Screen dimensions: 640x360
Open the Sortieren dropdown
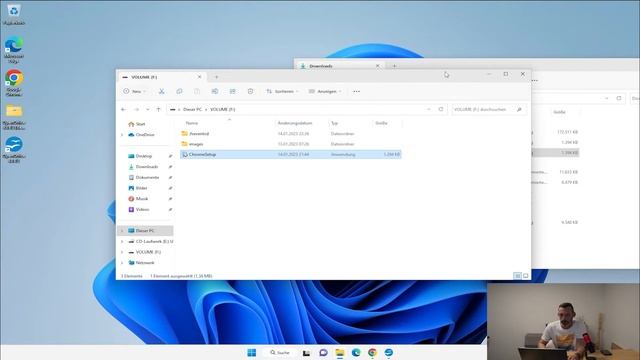[x=282, y=91]
